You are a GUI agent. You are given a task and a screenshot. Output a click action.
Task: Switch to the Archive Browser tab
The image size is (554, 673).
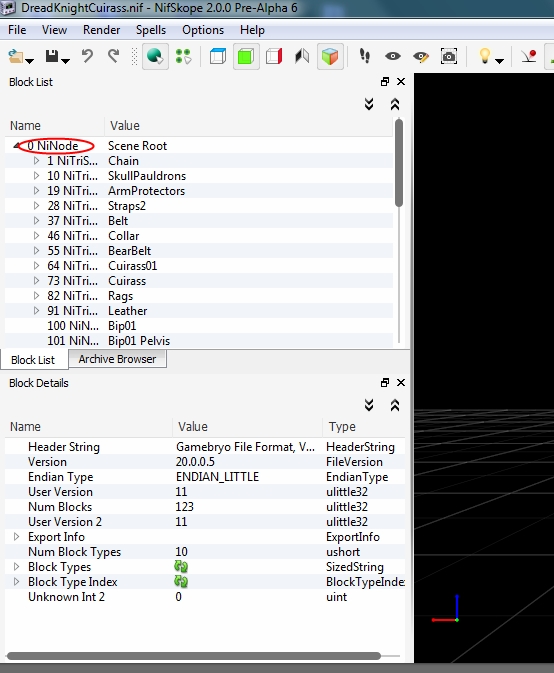117,359
